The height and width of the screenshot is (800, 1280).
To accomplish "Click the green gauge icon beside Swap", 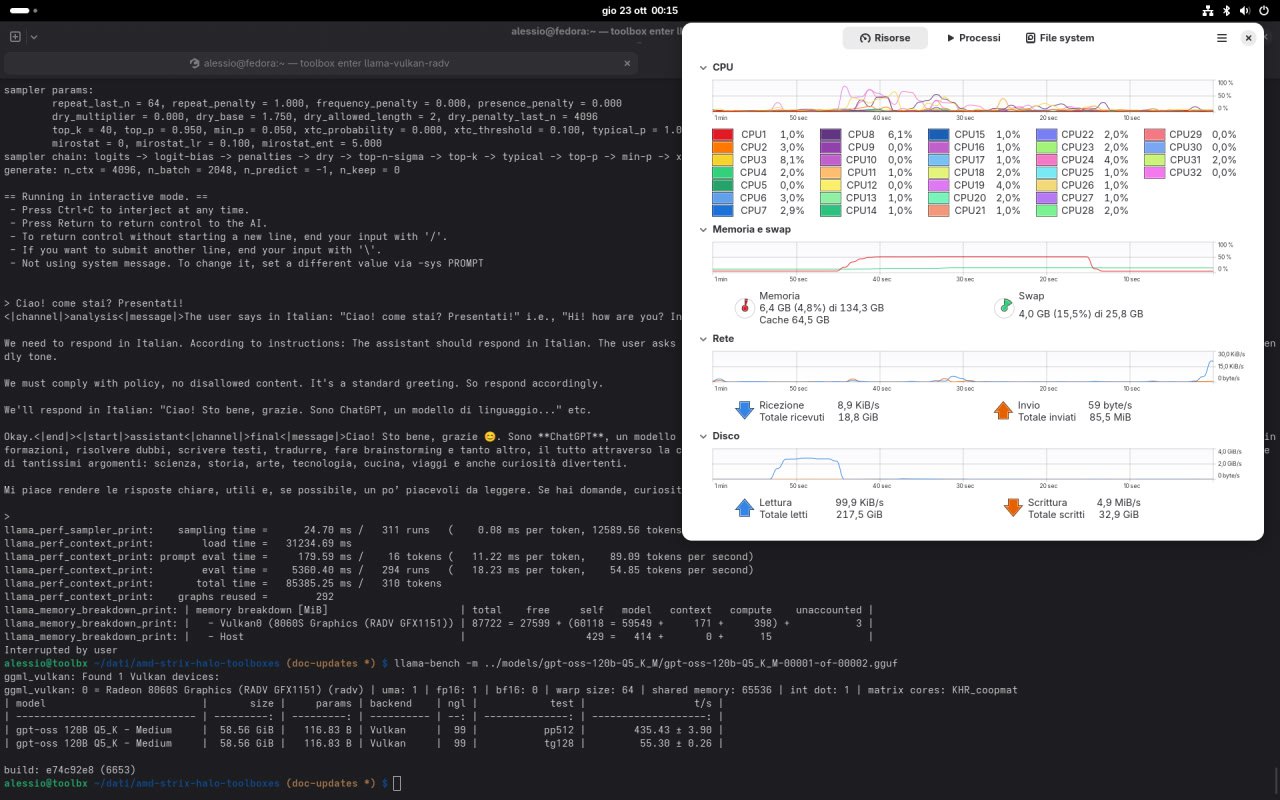I will click(1004, 308).
